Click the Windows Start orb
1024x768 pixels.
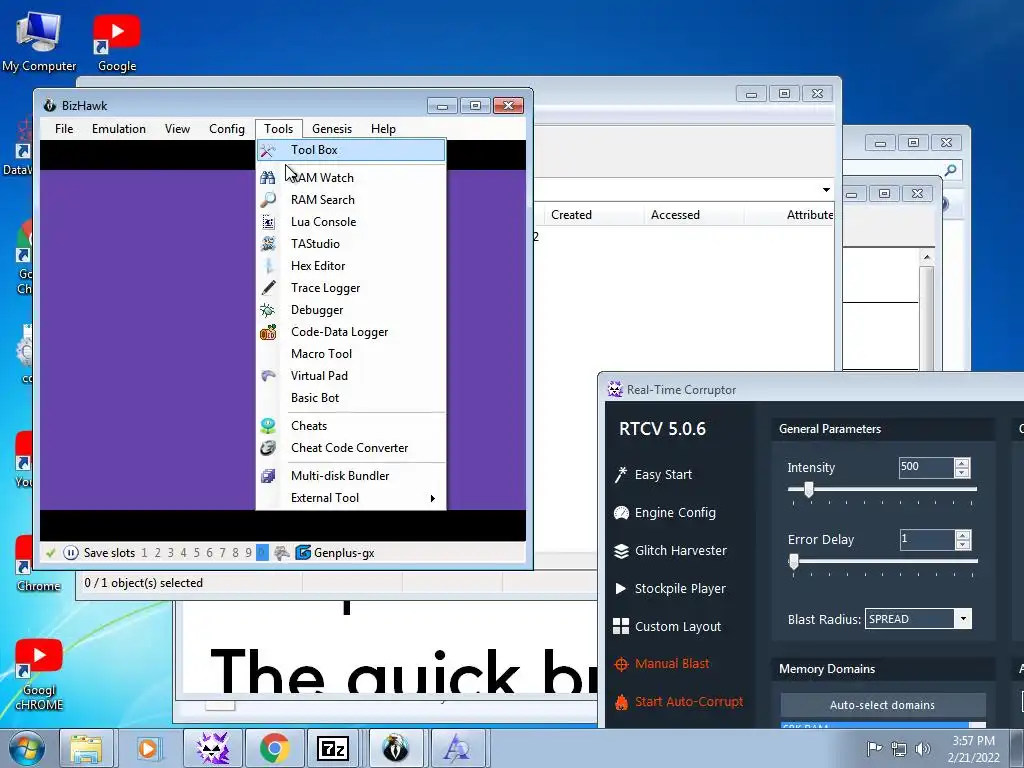pos(27,748)
